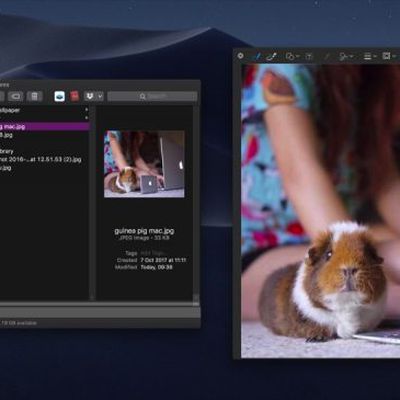Screen dimensions: 400x400
Task: Click the Add Tags field in preview pane
Action: 151,253
